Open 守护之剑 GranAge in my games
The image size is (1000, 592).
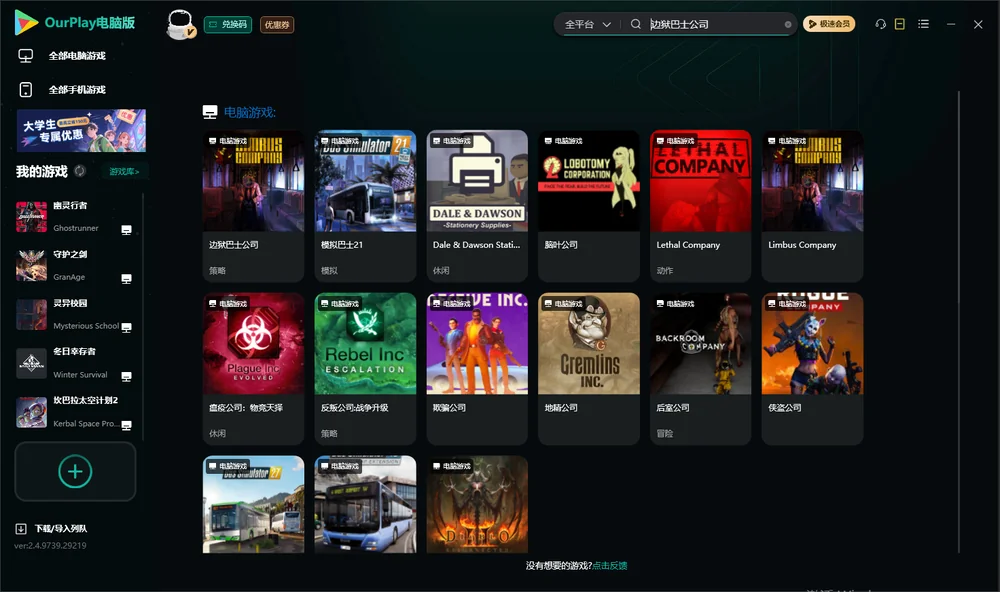(73, 265)
